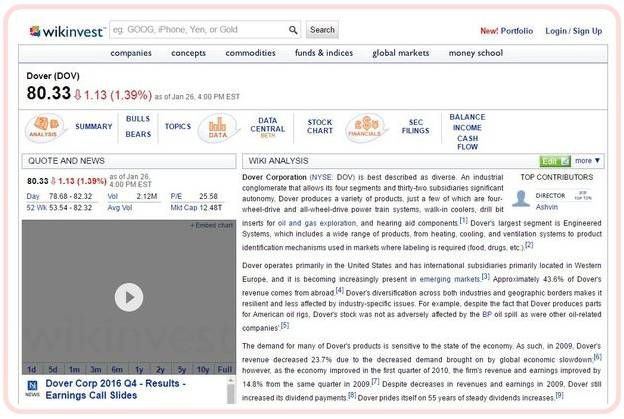
Task: Click the news source icon beside Dover headline
Action: coord(33,388)
